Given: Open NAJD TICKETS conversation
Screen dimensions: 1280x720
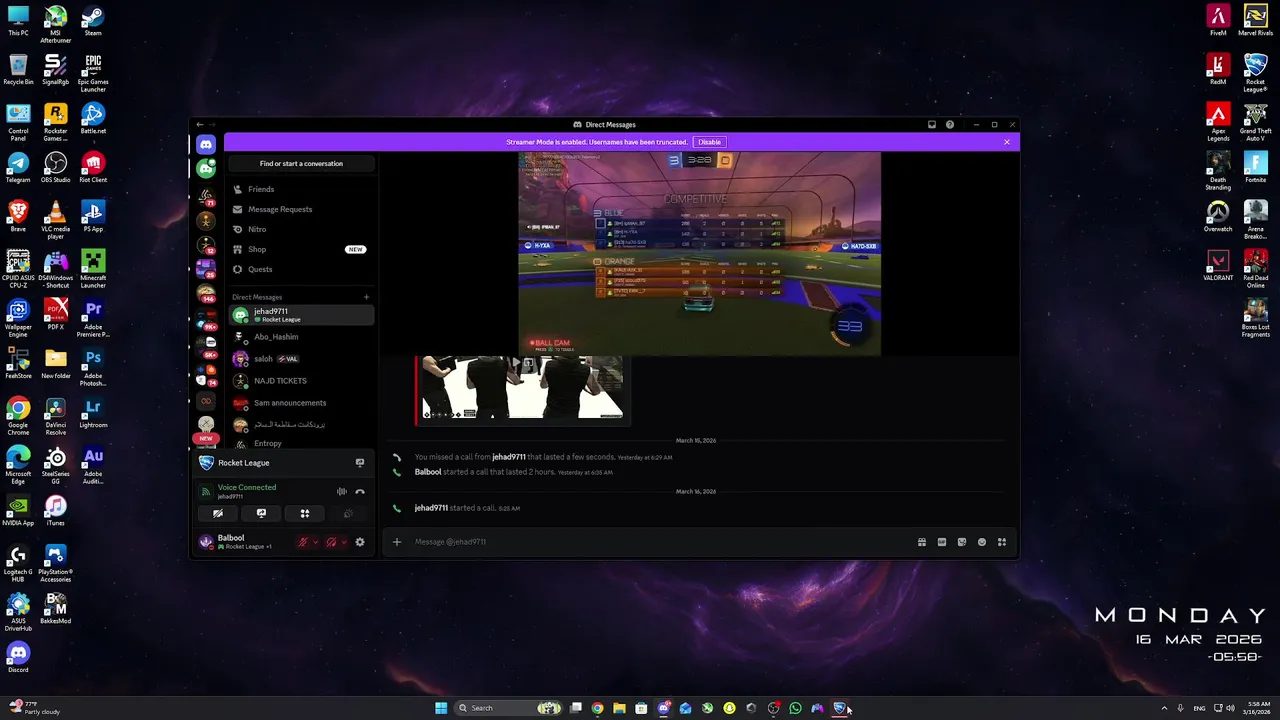Looking at the screenshot, I should click(301, 381).
